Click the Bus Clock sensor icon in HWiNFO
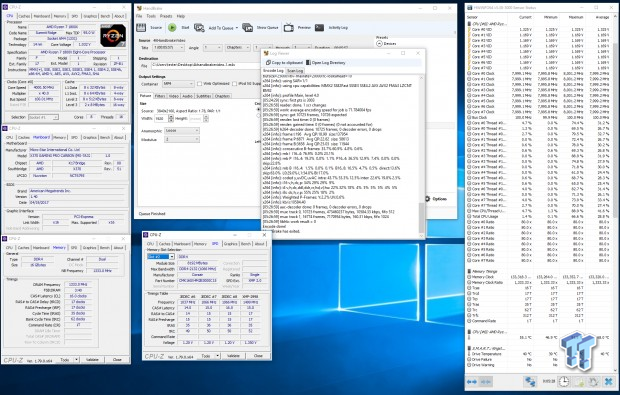Viewport: 620px width, 395px height. pos(469,117)
